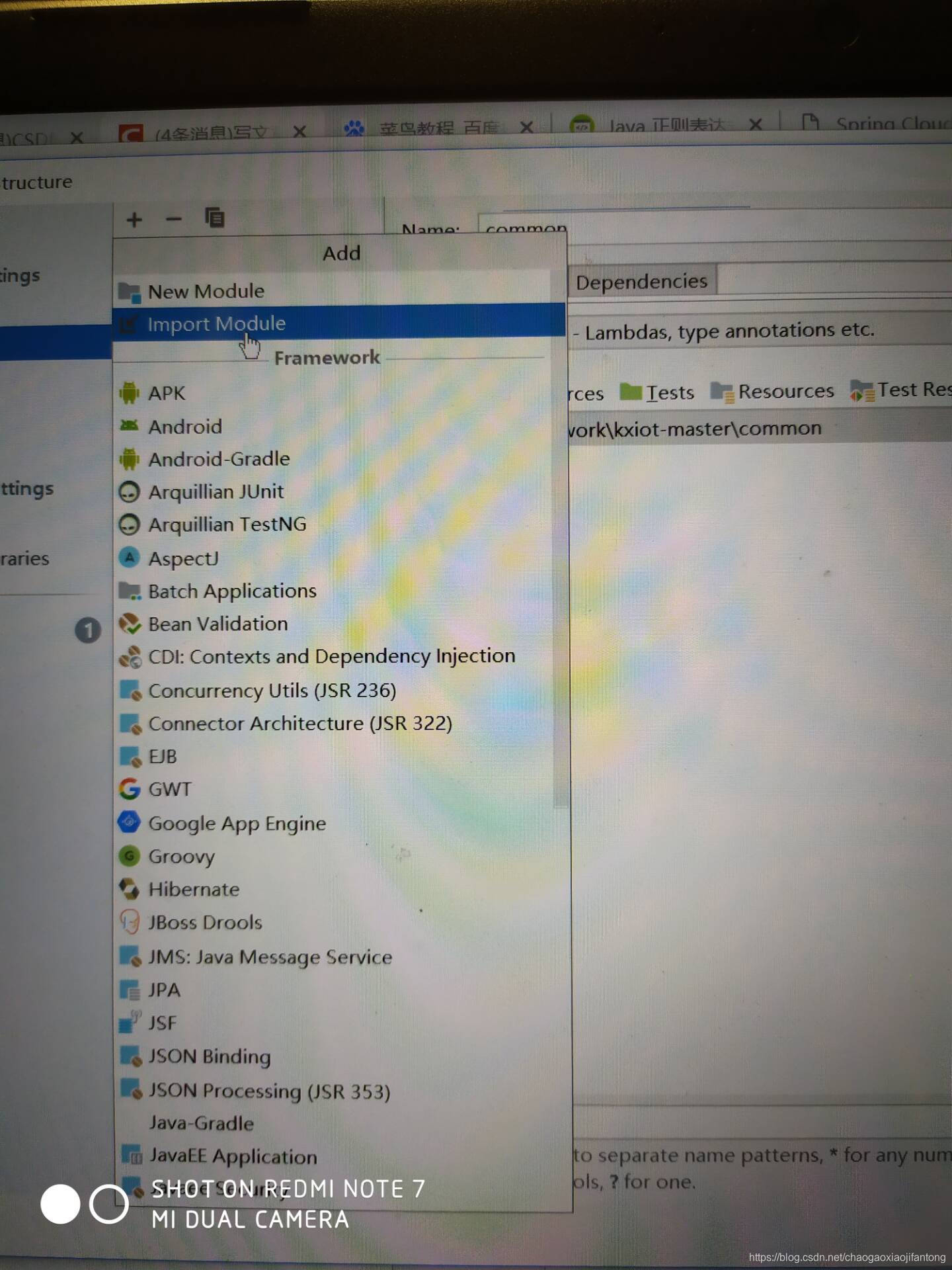This screenshot has width=952, height=1270.
Task: Click the plus Add button in toolbar
Action: [134, 220]
